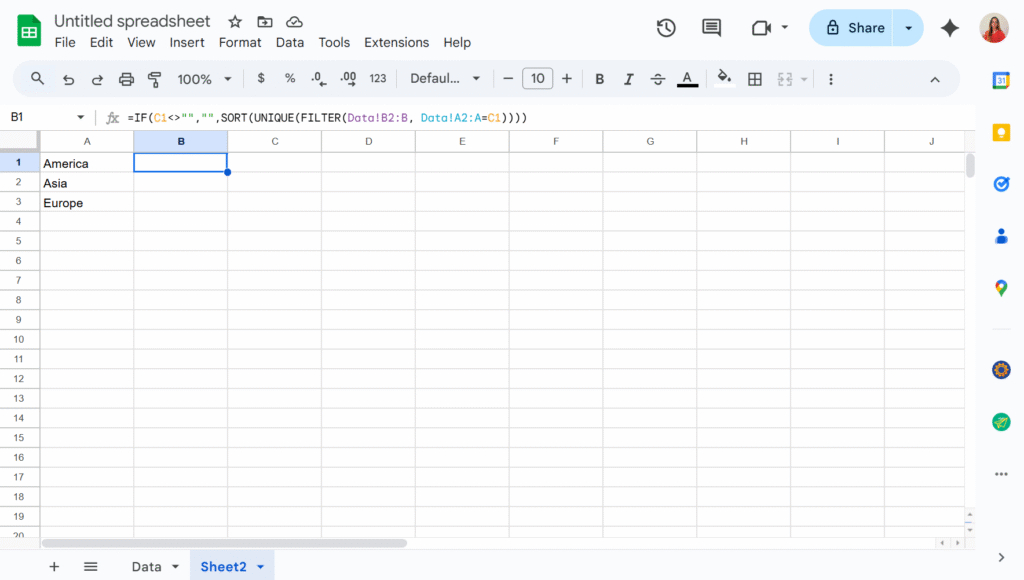Open Google Maps side panel icon

(1001, 288)
